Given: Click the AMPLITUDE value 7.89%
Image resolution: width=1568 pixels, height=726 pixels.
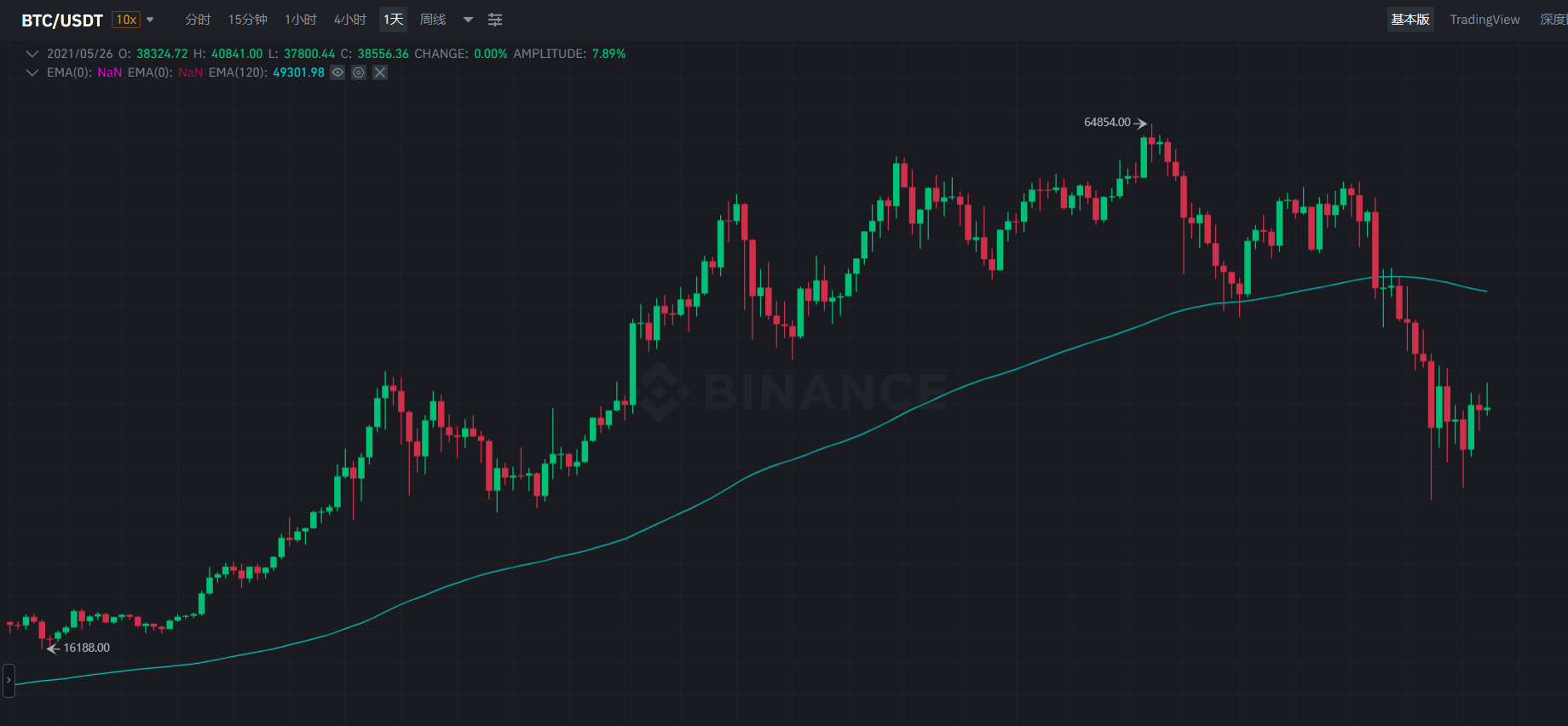Looking at the screenshot, I should (x=608, y=54).
